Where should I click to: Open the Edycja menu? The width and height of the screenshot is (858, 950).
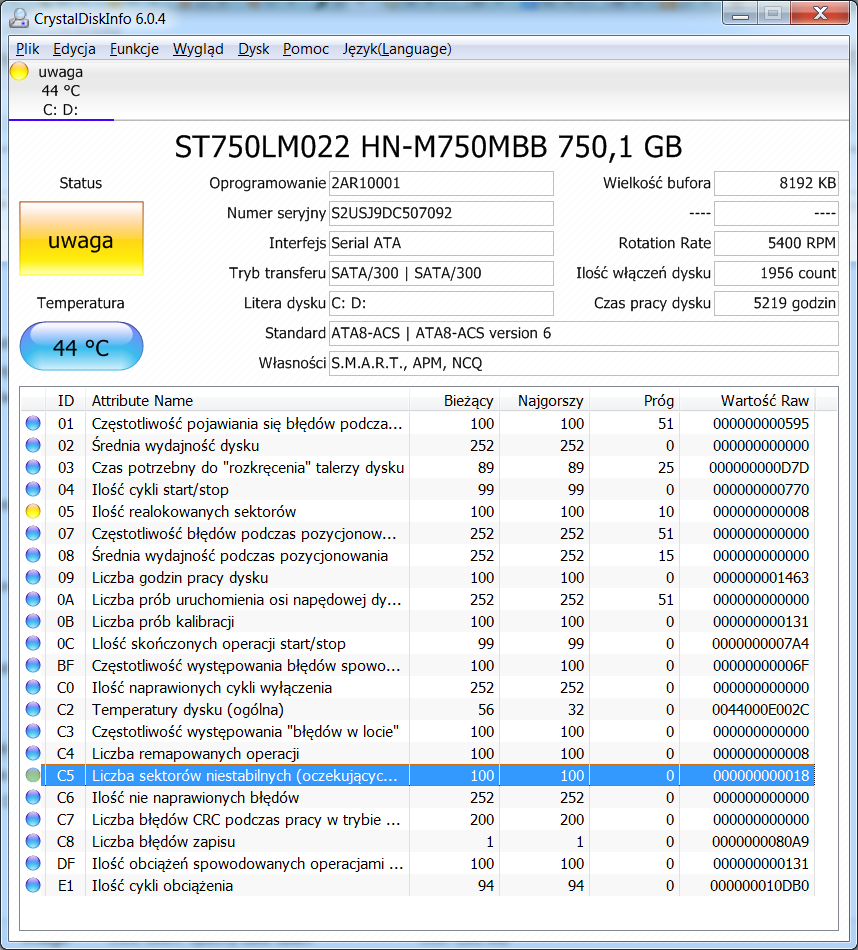pos(74,49)
